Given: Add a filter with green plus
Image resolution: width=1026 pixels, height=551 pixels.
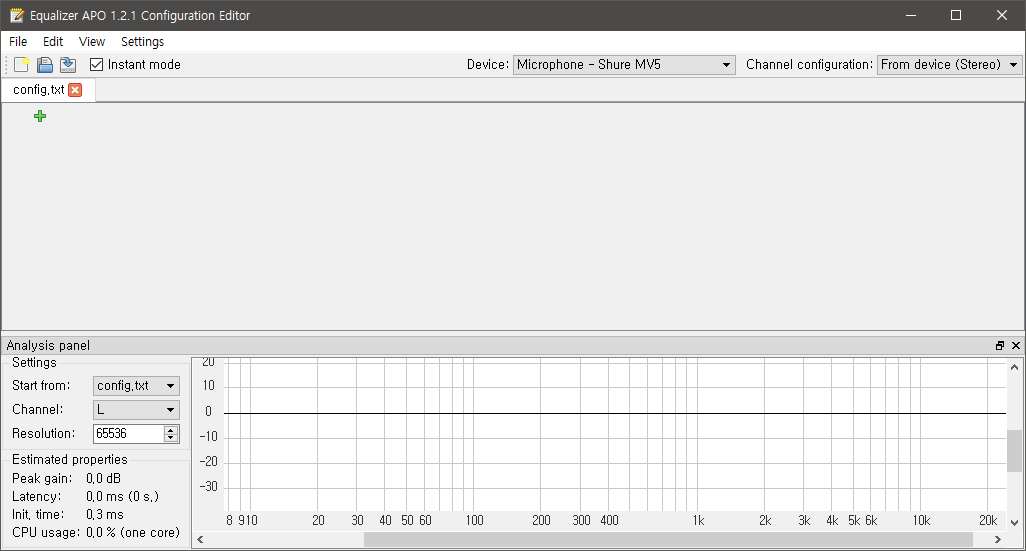Looking at the screenshot, I should tap(40, 116).
